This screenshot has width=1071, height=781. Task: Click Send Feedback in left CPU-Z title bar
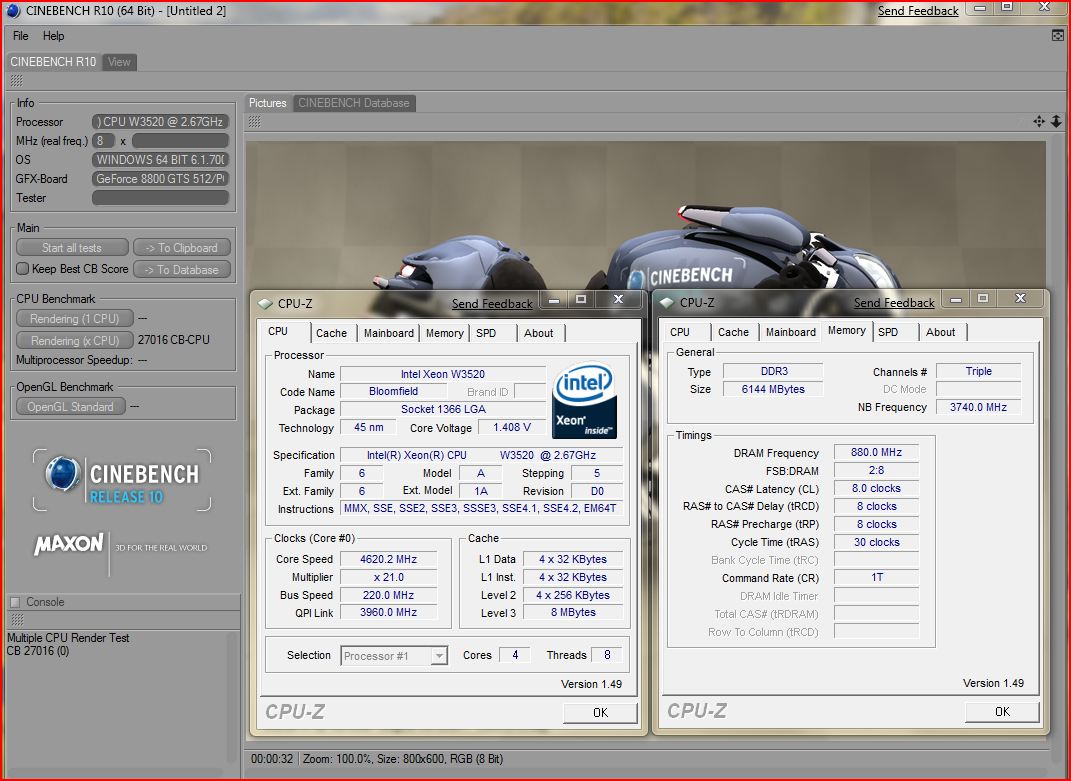click(x=492, y=303)
